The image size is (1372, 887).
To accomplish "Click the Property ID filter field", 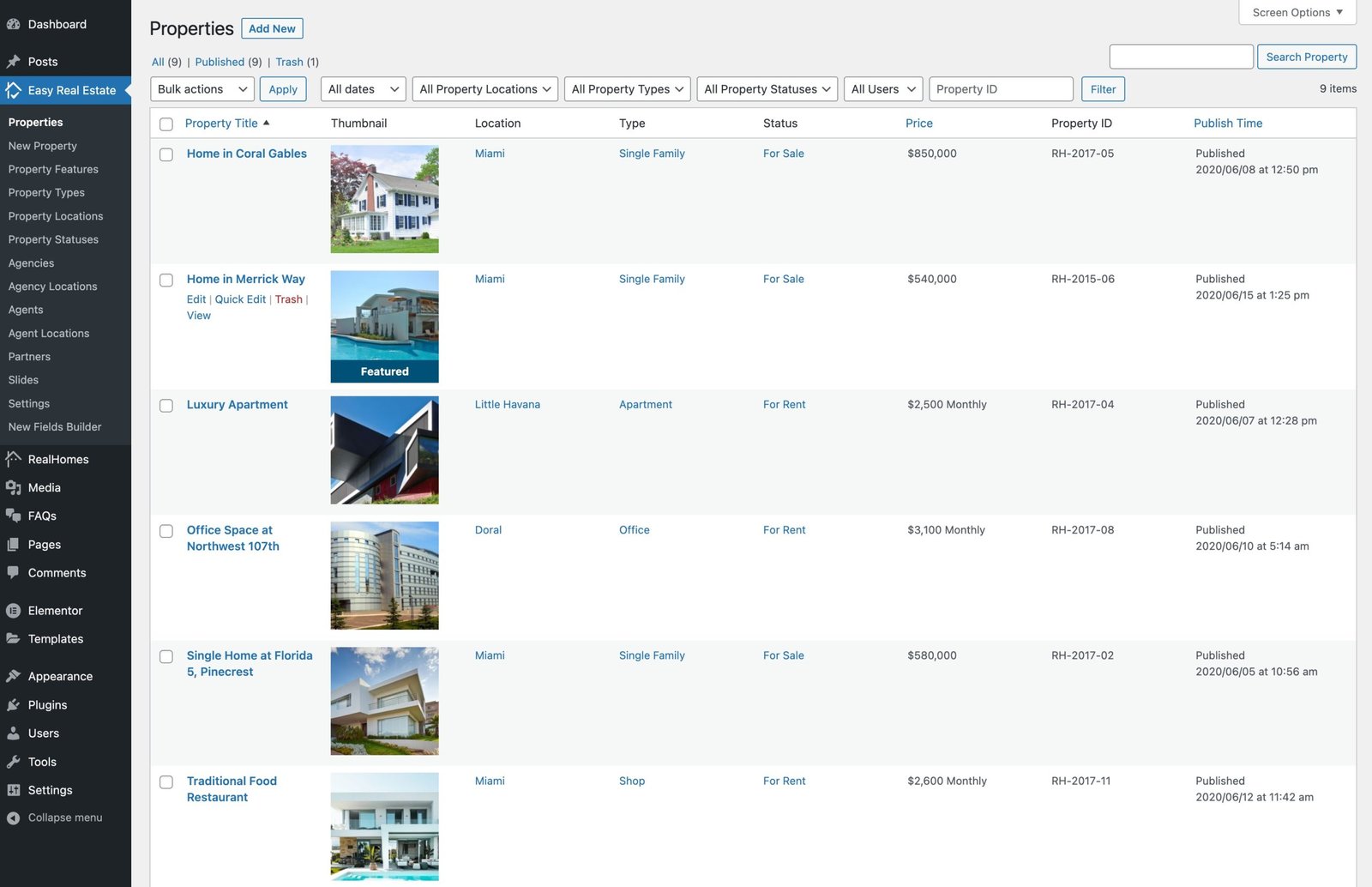I will coord(1001,89).
